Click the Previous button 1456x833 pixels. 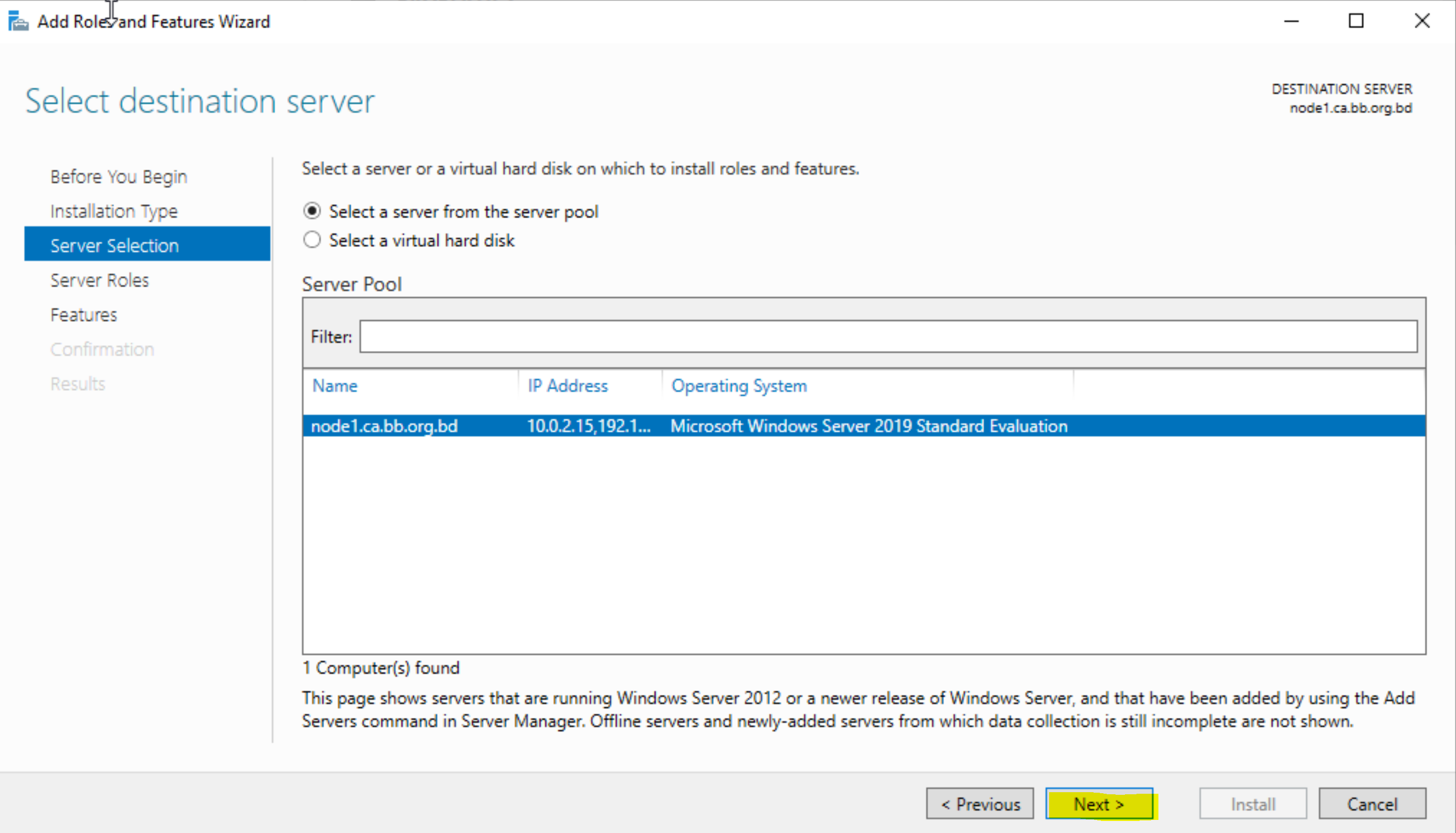[980, 804]
